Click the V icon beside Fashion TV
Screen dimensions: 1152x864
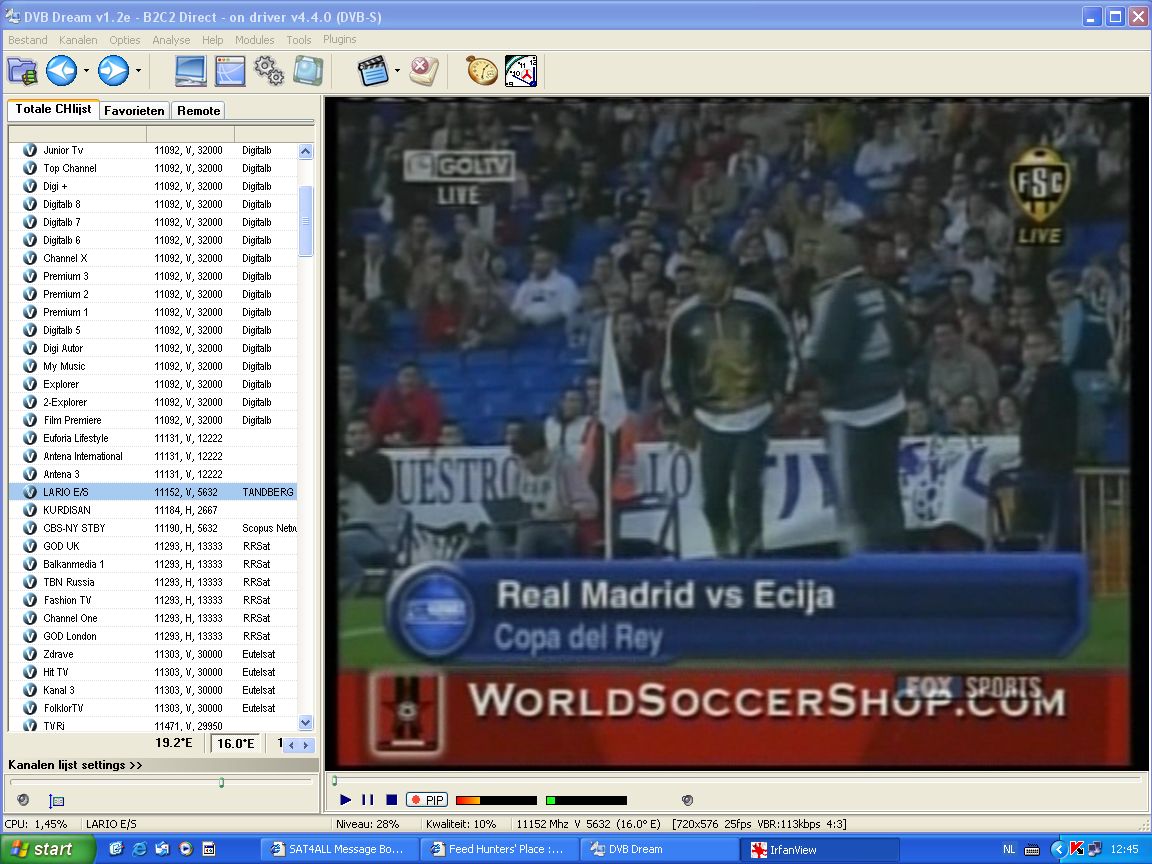pos(29,600)
